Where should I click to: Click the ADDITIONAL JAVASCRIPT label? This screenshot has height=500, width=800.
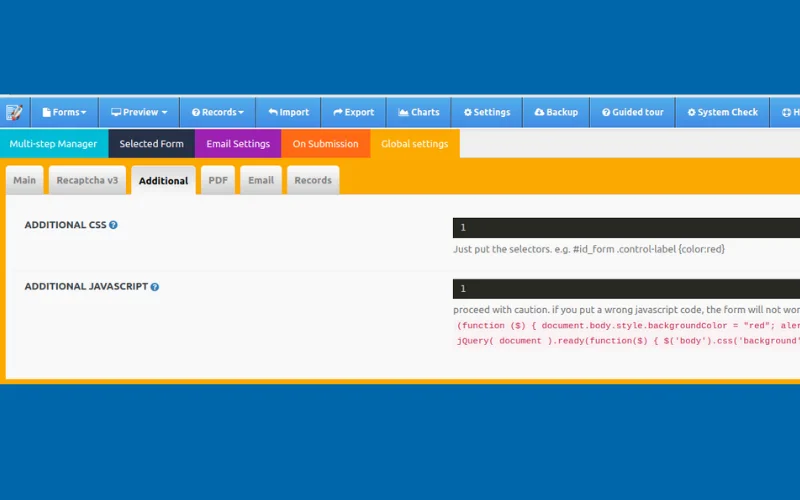pyautogui.click(x=86, y=287)
